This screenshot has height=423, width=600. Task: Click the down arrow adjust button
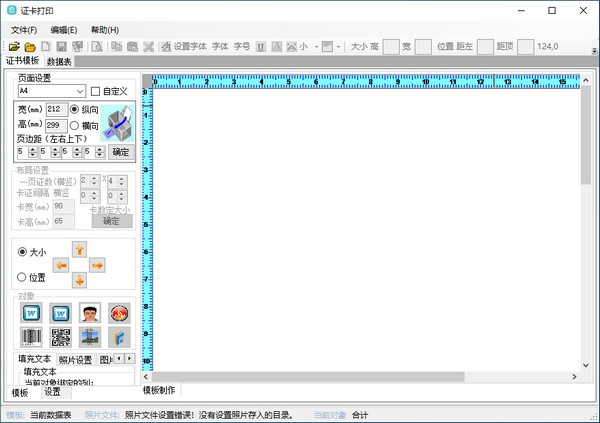(79, 280)
